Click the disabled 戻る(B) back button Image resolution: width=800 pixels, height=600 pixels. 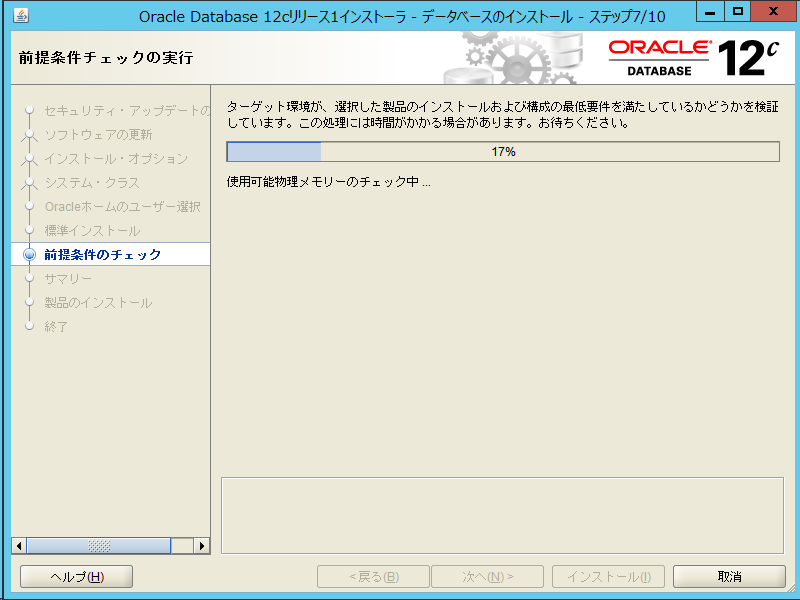tap(373, 577)
